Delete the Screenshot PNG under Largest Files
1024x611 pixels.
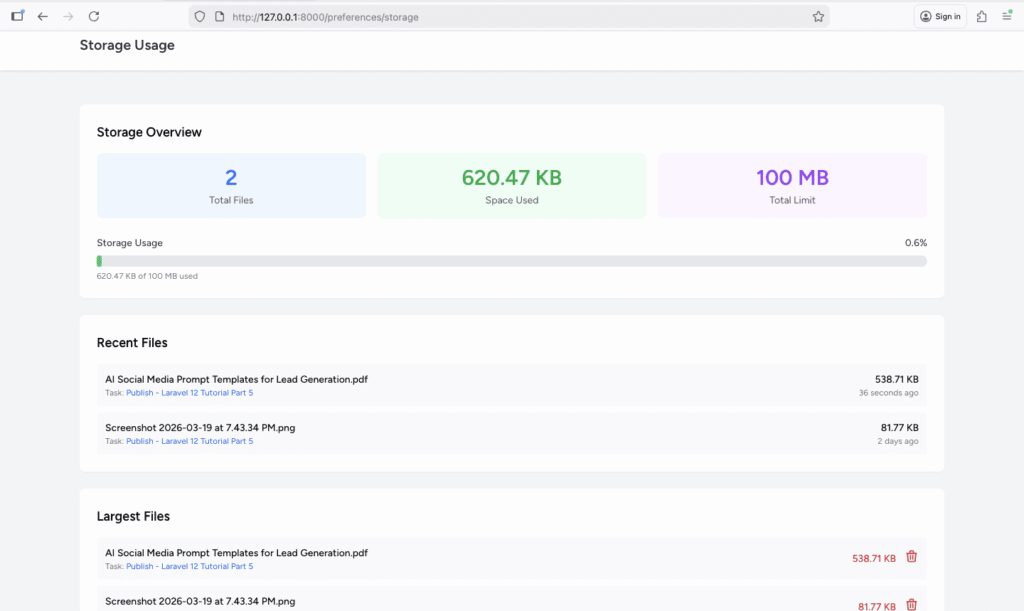(911, 604)
